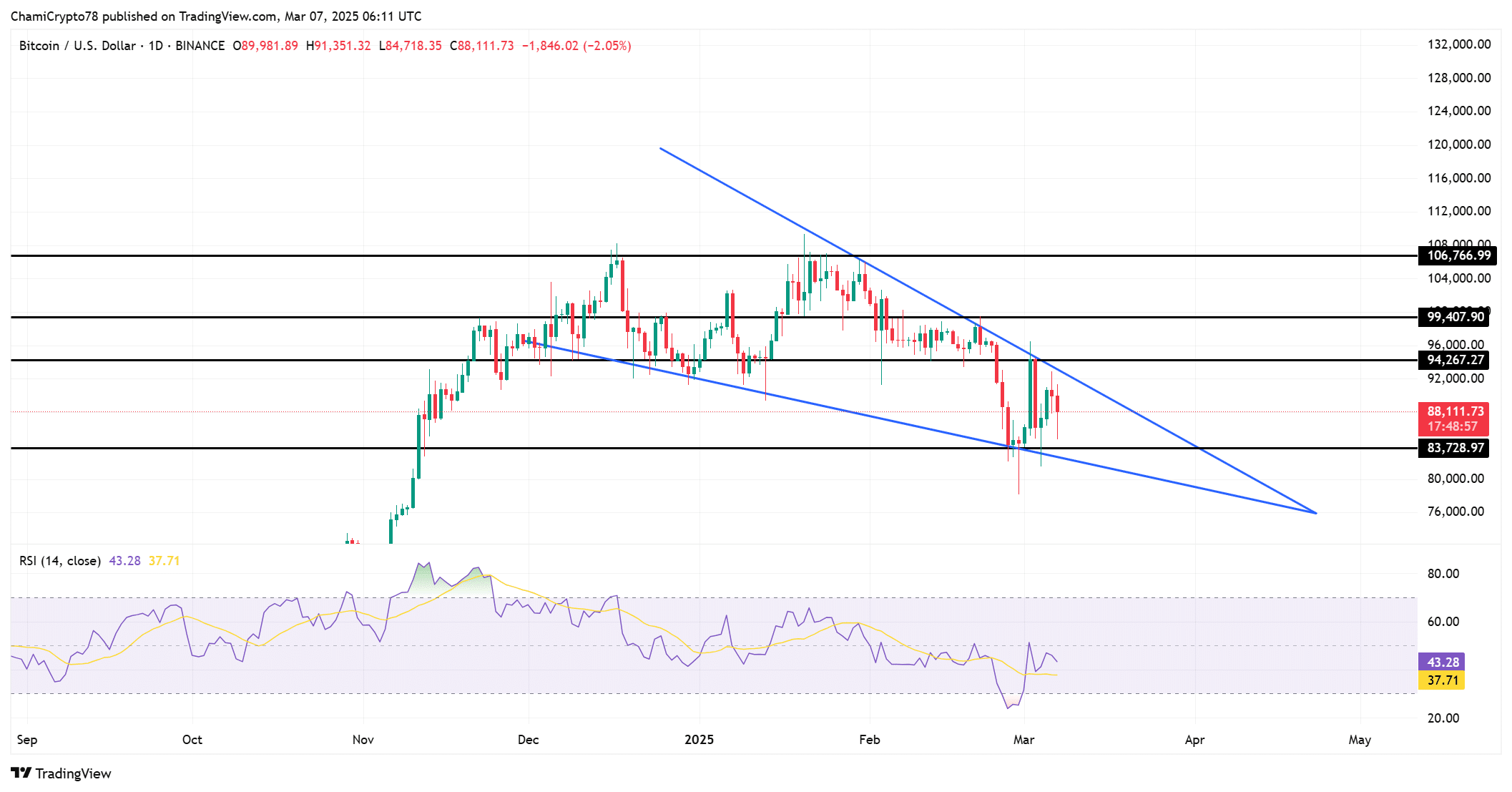Click the TradingView logo icon

click(x=21, y=773)
